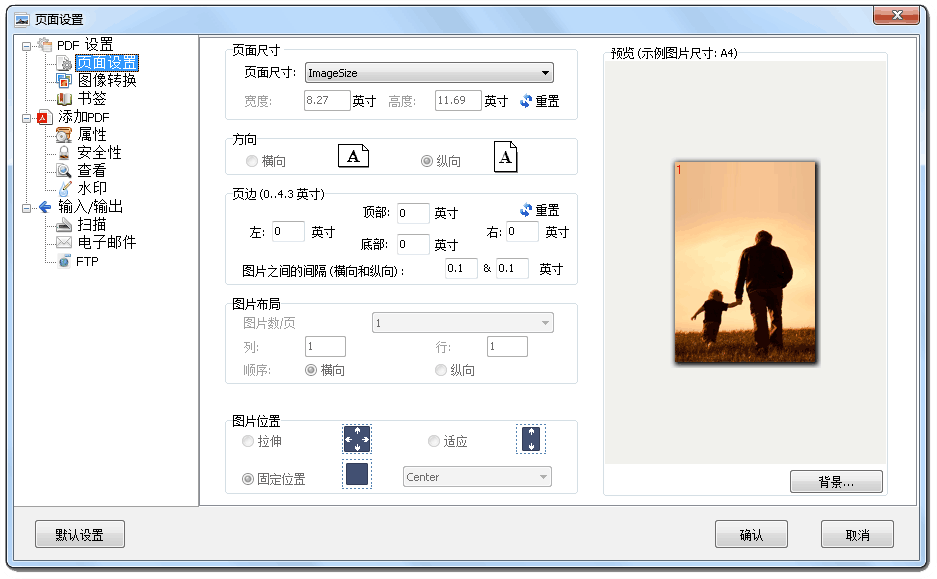Select the 适应 image position radio
This screenshot has height=579, width=937.
tap(434, 441)
